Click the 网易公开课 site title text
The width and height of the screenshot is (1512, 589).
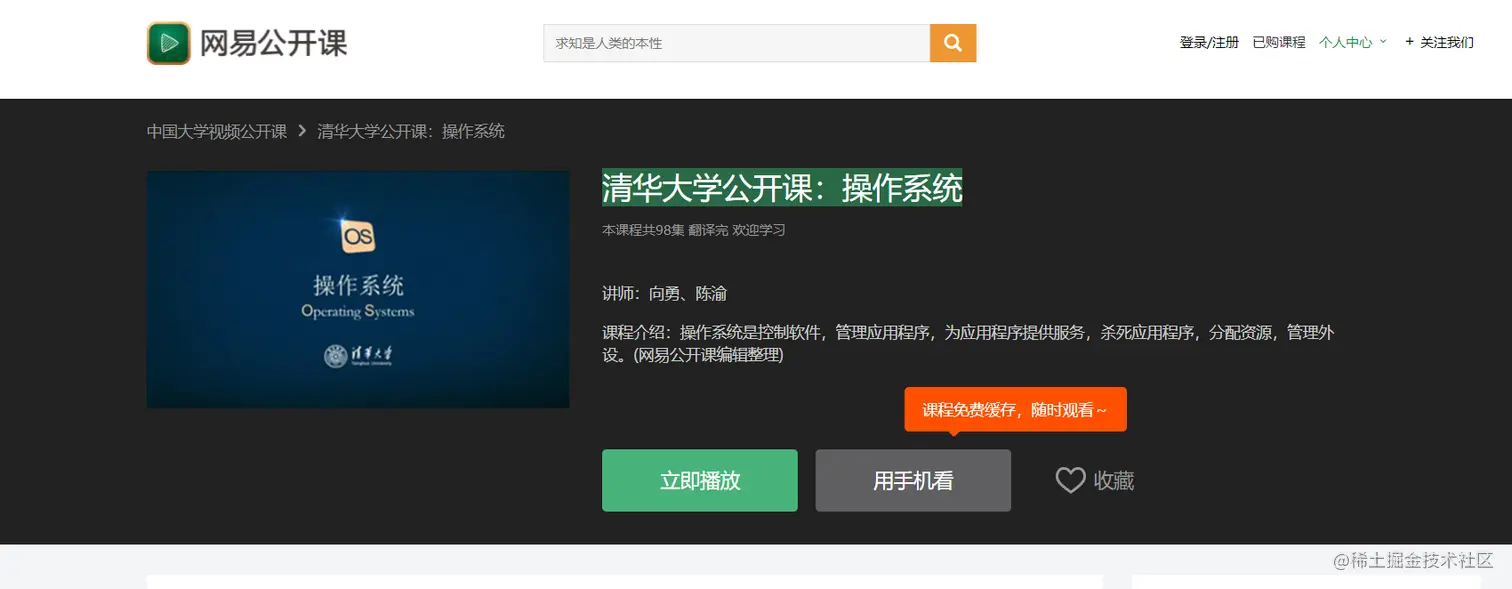click(x=273, y=43)
